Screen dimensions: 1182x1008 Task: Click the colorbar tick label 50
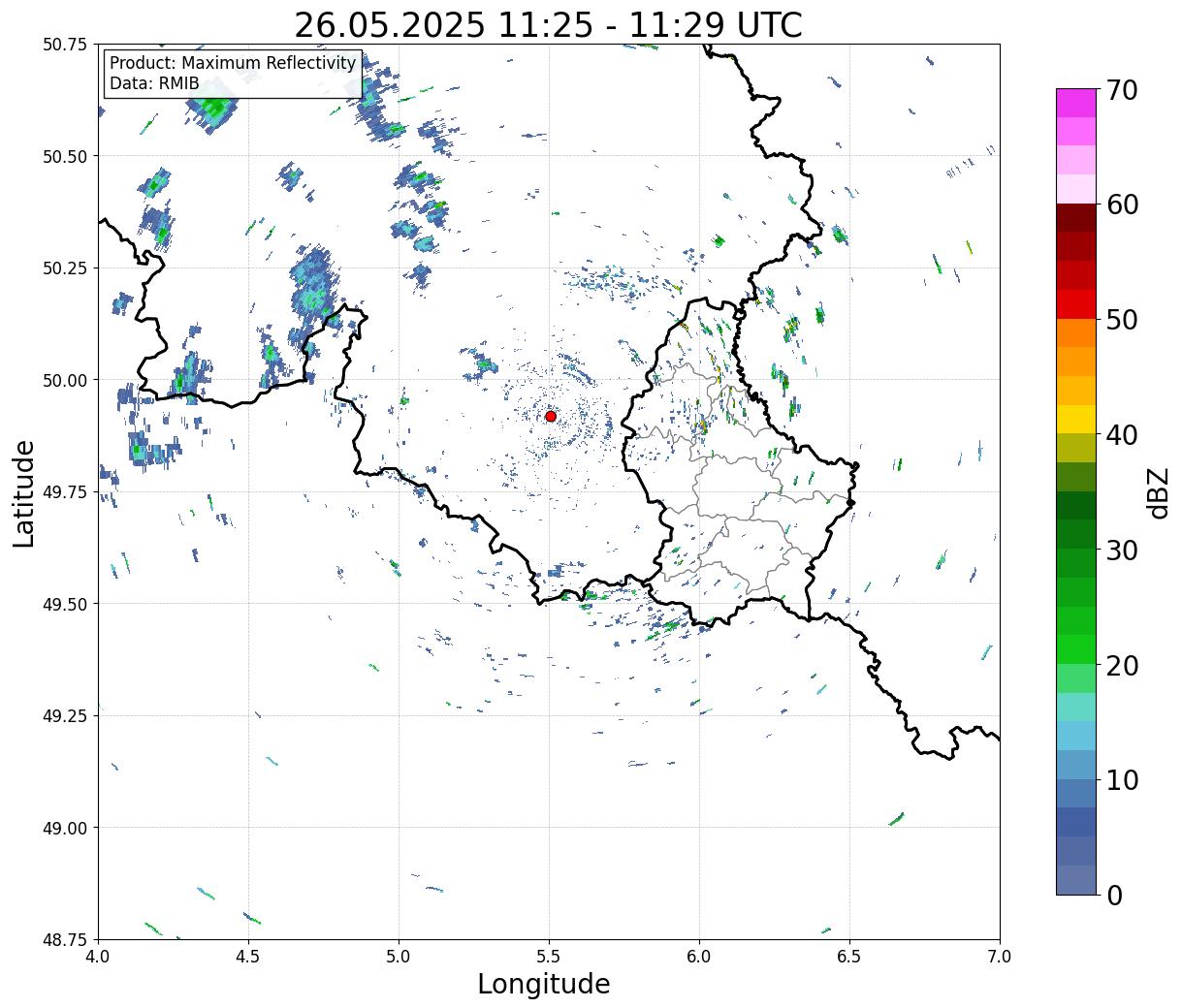[x=1122, y=320]
